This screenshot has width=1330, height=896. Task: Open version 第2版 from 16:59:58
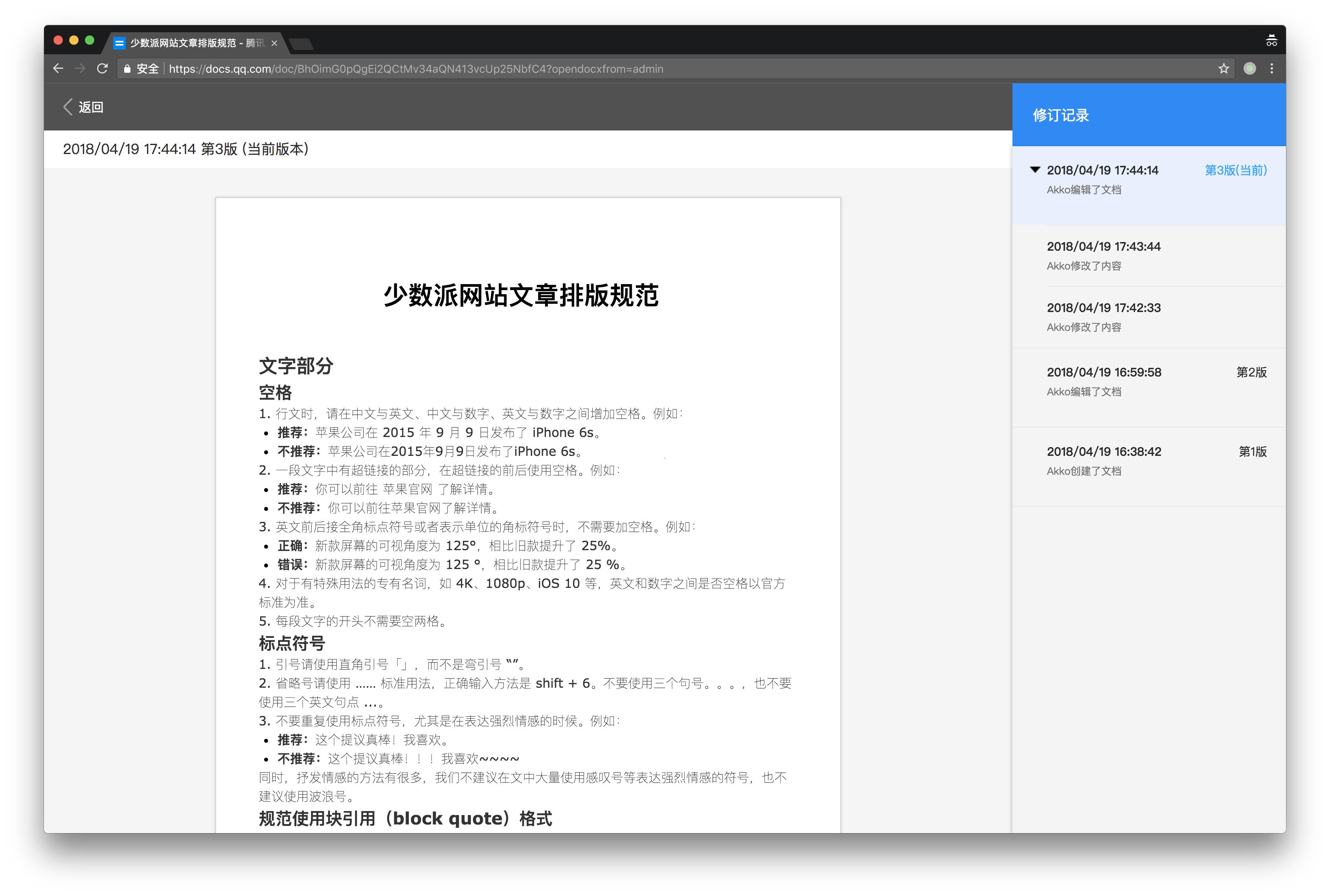tap(1104, 373)
